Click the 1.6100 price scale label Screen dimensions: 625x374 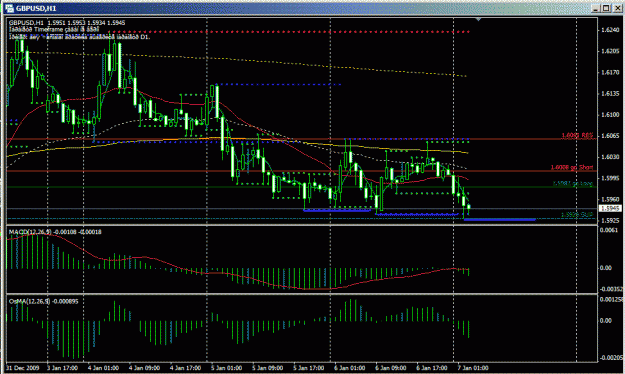(610, 114)
